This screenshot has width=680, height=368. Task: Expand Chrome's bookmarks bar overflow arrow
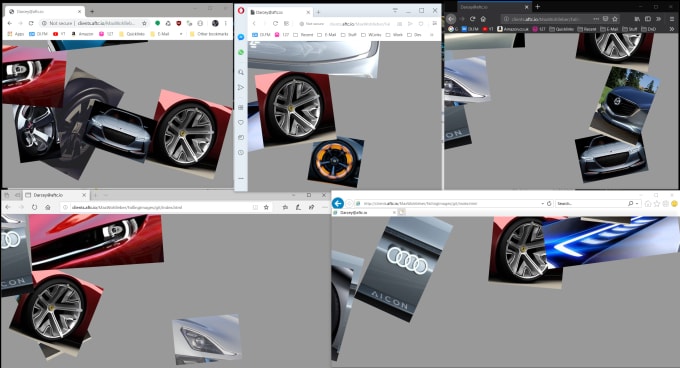181,34
